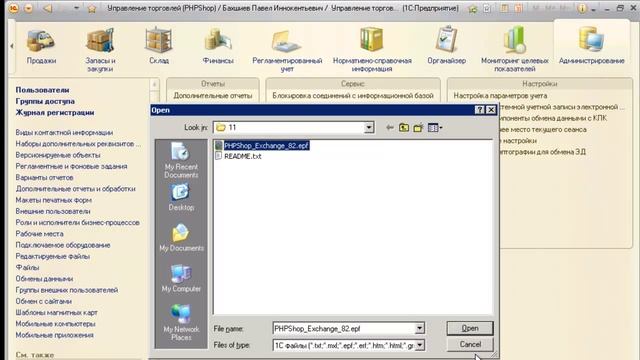Create a new folder in dialog
The height and width of the screenshot is (360, 640).
pos(418,128)
